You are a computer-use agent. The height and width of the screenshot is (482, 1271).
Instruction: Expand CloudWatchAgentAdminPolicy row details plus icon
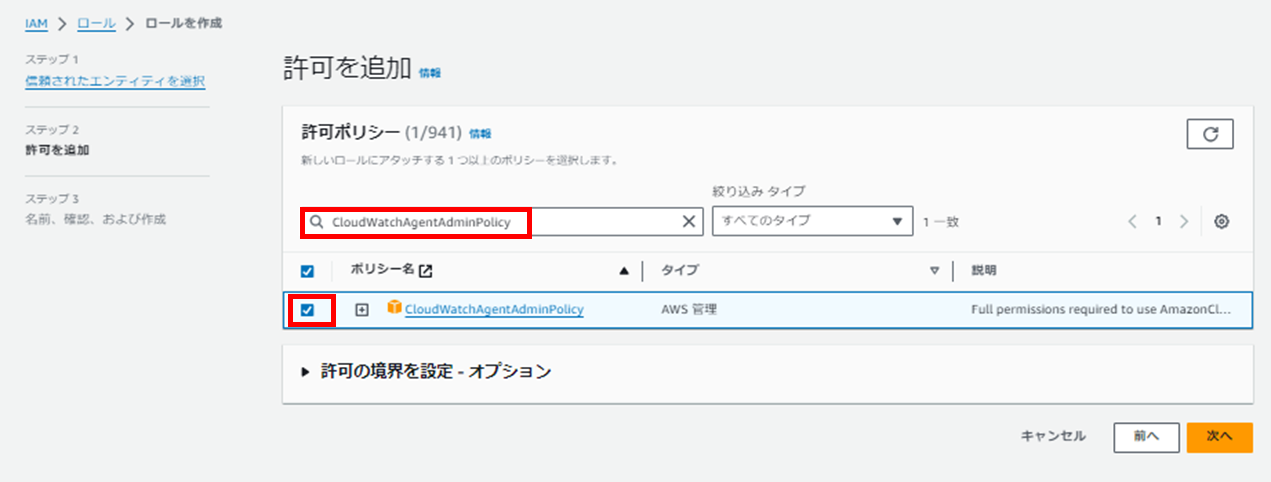[362, 310]
